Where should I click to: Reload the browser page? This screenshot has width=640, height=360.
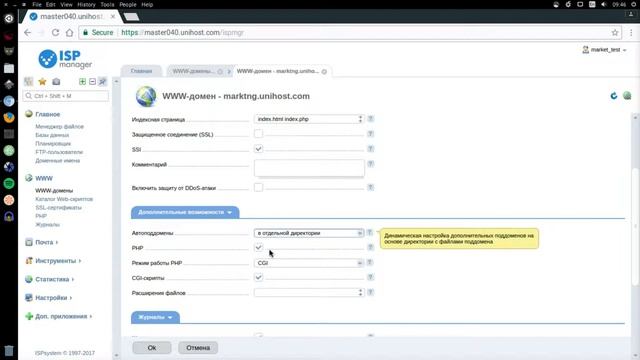point(55,33)
